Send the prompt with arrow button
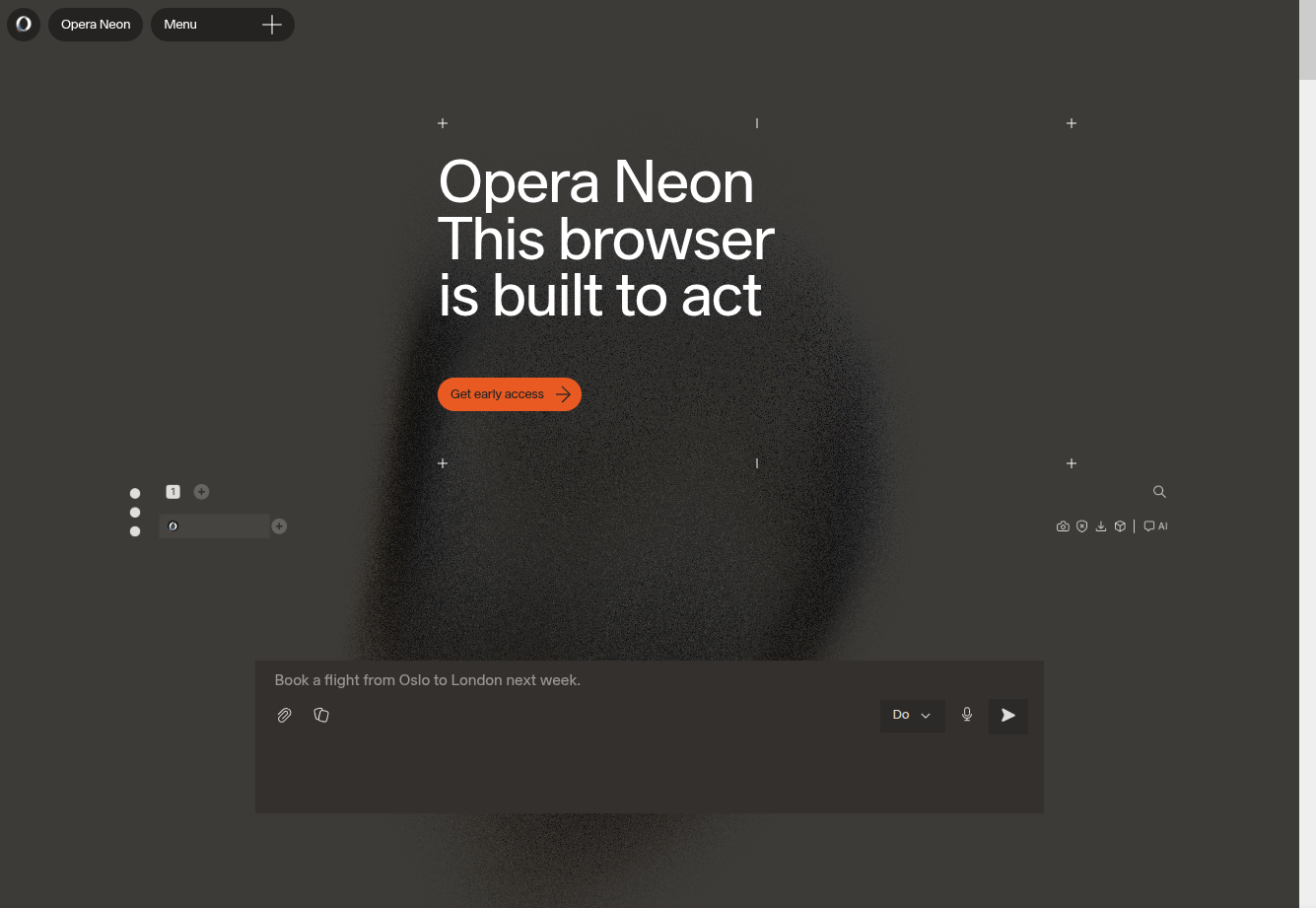1316x908 pixels. pyautogui.click(x=1008, y=716)
